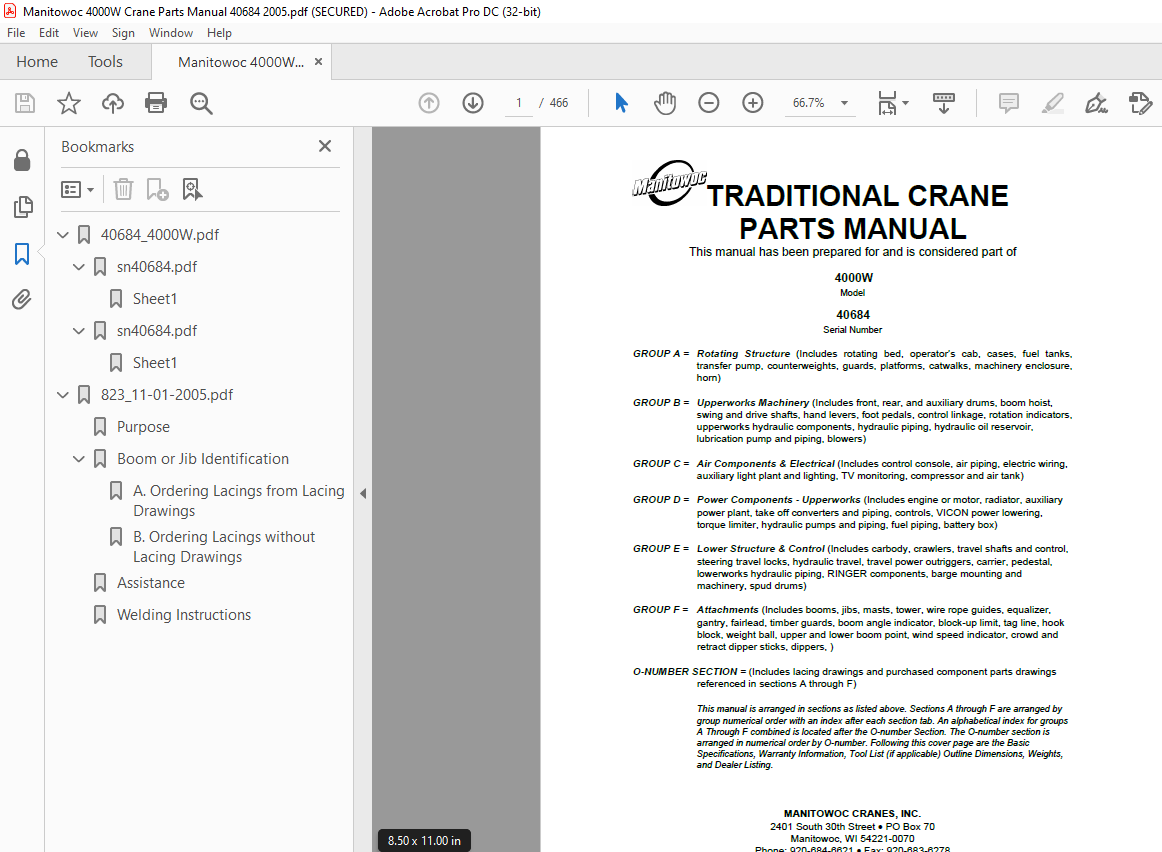The image size is (1162, 852).
Task: Open the View menu
Action: tap(85, 33)
